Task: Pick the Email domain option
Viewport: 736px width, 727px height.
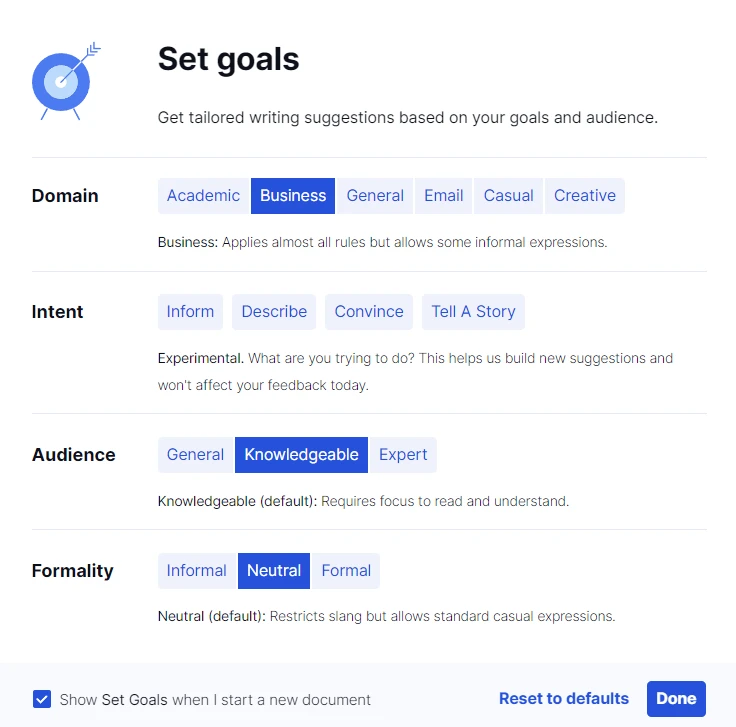Action: point(444,196)
